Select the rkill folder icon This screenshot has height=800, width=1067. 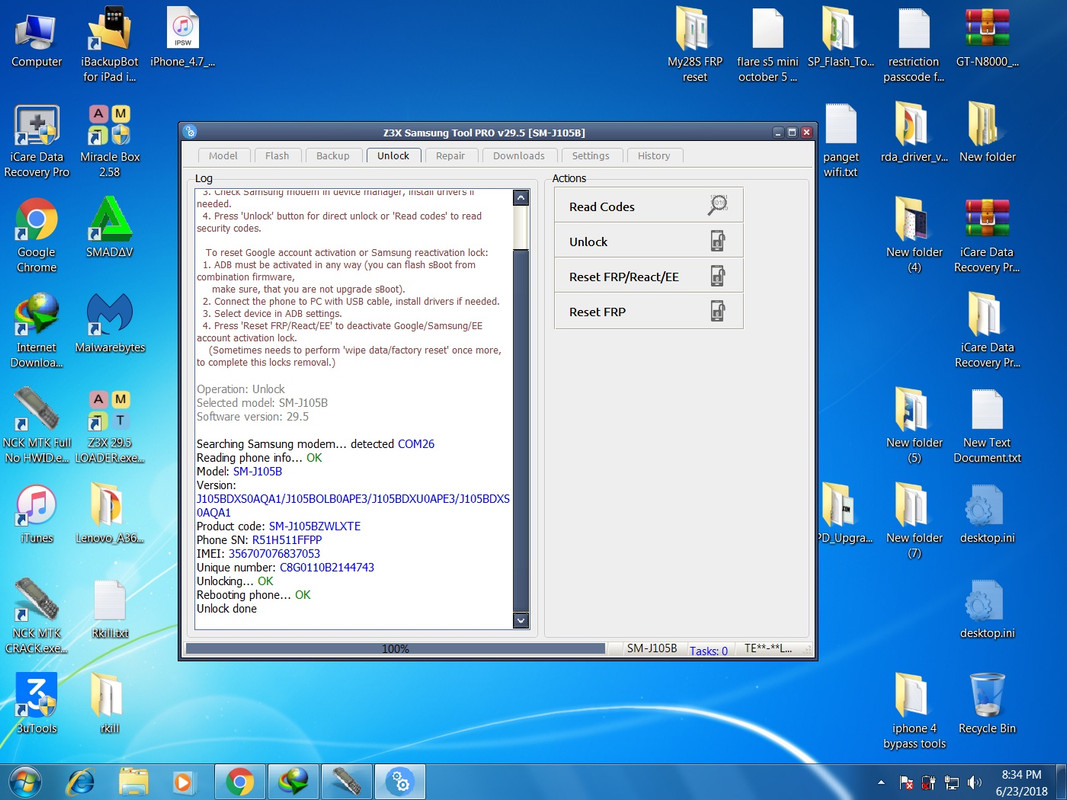[x=110, y=705]
